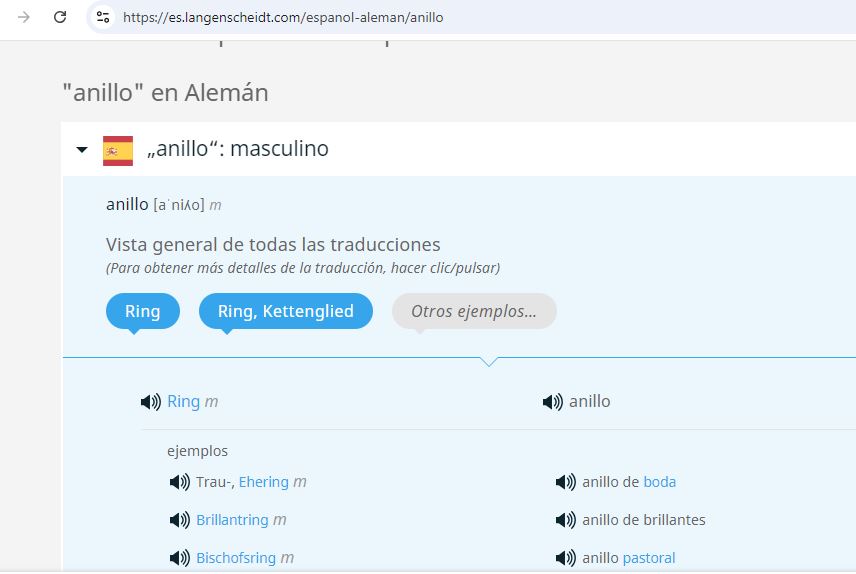856x574 pixels.
Task: Play pronunciation of Bischofsring
Action: pyautogui.click(x=180, y=558)
